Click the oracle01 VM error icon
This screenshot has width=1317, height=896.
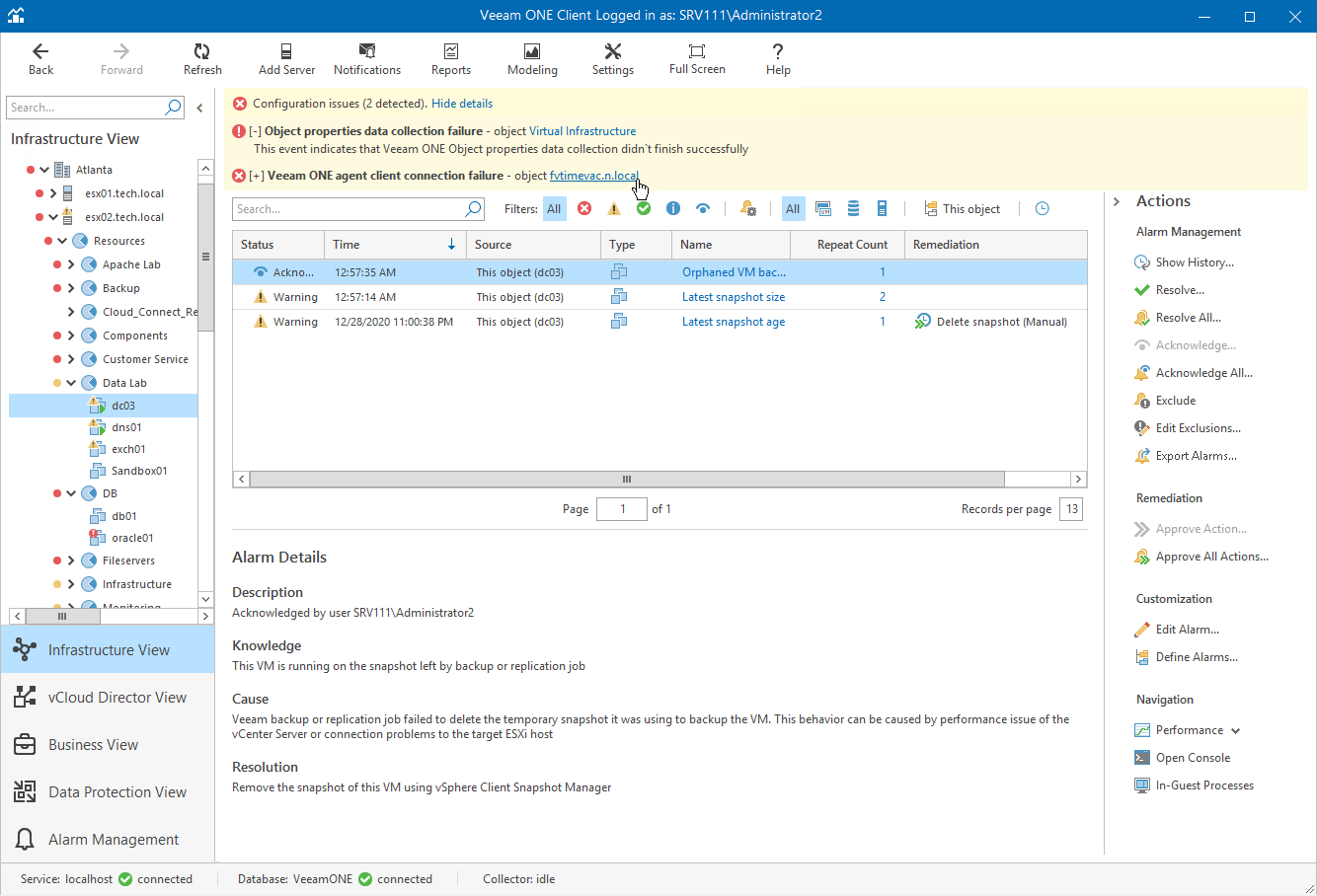click(x=97, y=537)
